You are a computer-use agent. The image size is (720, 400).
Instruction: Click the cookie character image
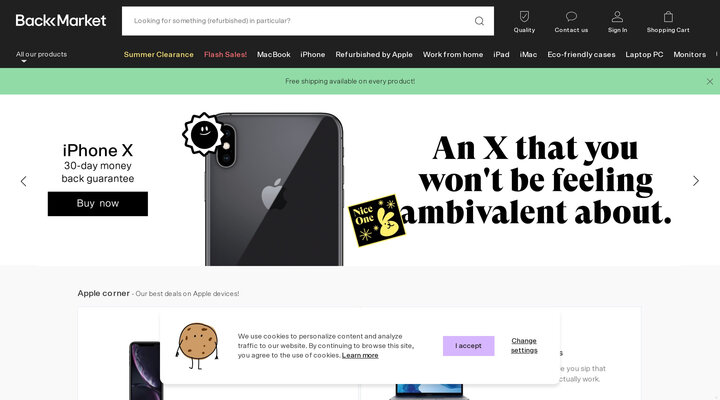click(198, 345)
